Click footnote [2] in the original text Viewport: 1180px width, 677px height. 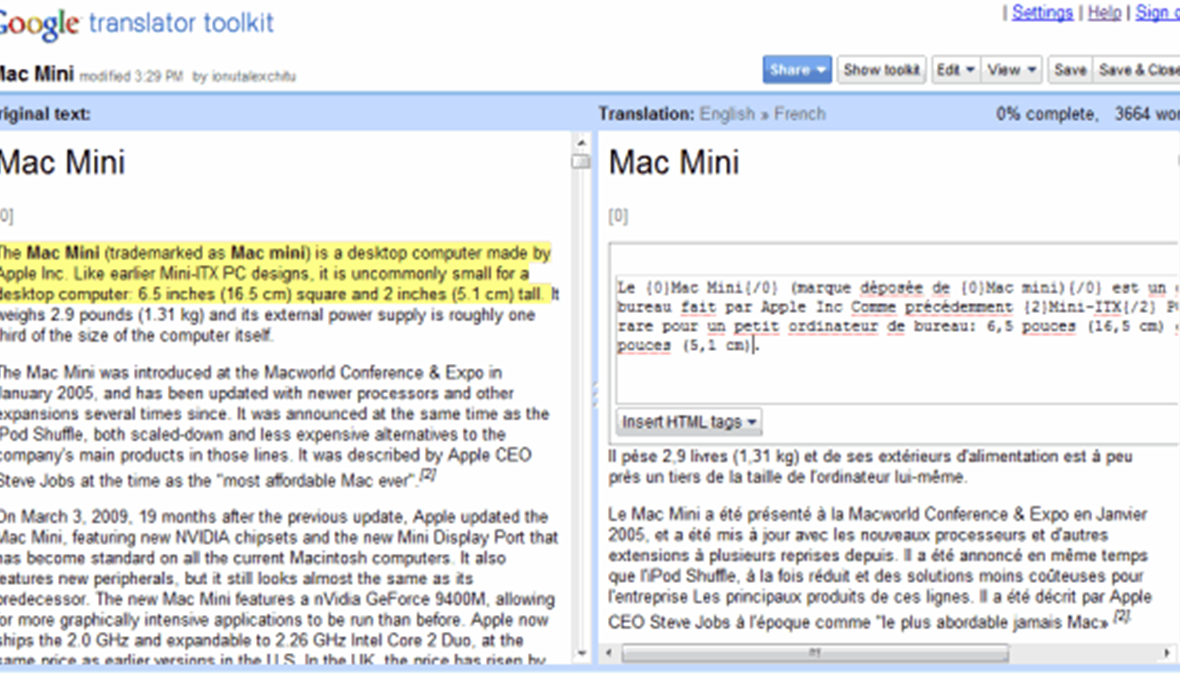[x=427, y=476]
